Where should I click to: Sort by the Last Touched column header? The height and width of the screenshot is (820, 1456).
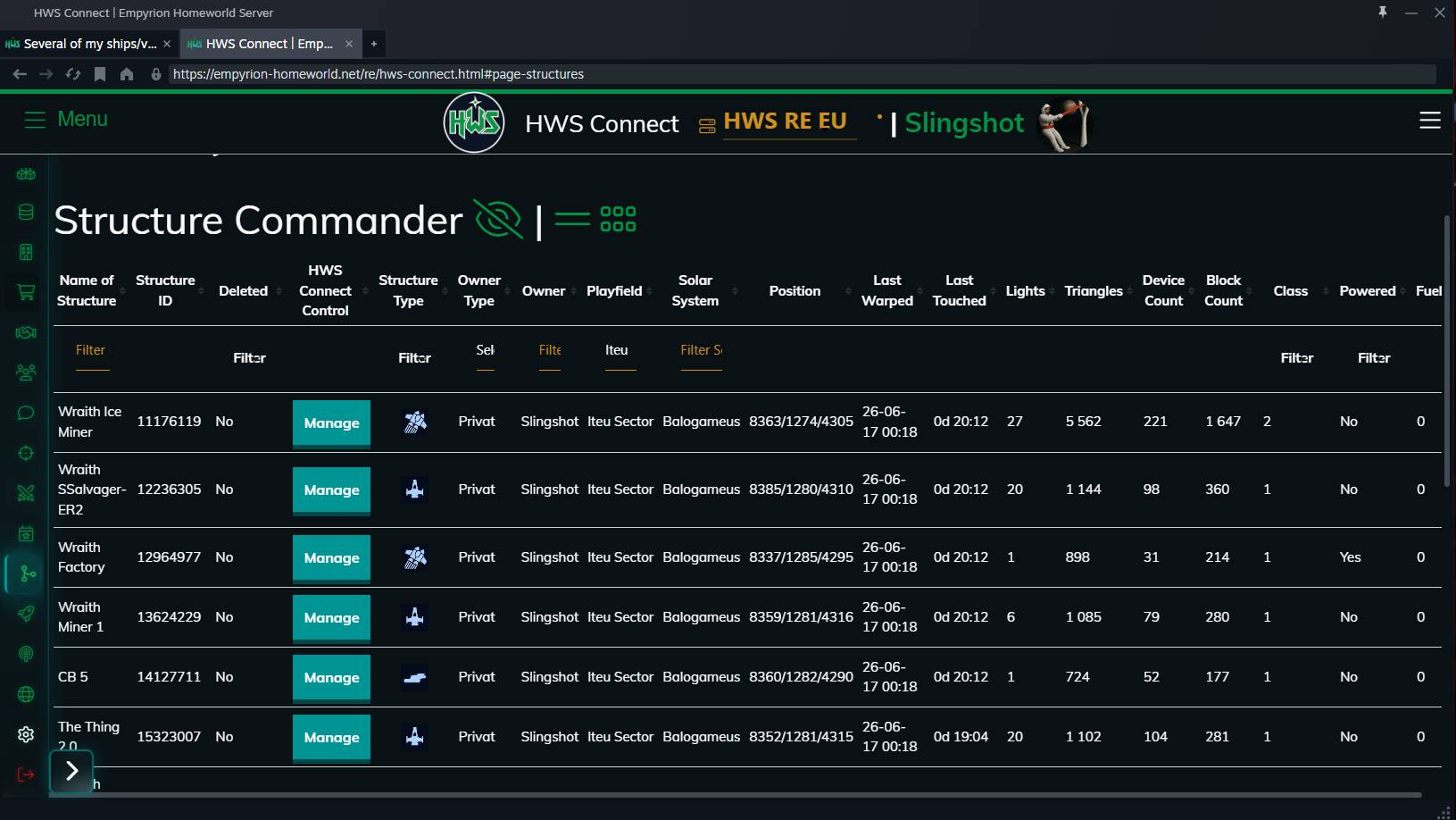click(959, 290)
